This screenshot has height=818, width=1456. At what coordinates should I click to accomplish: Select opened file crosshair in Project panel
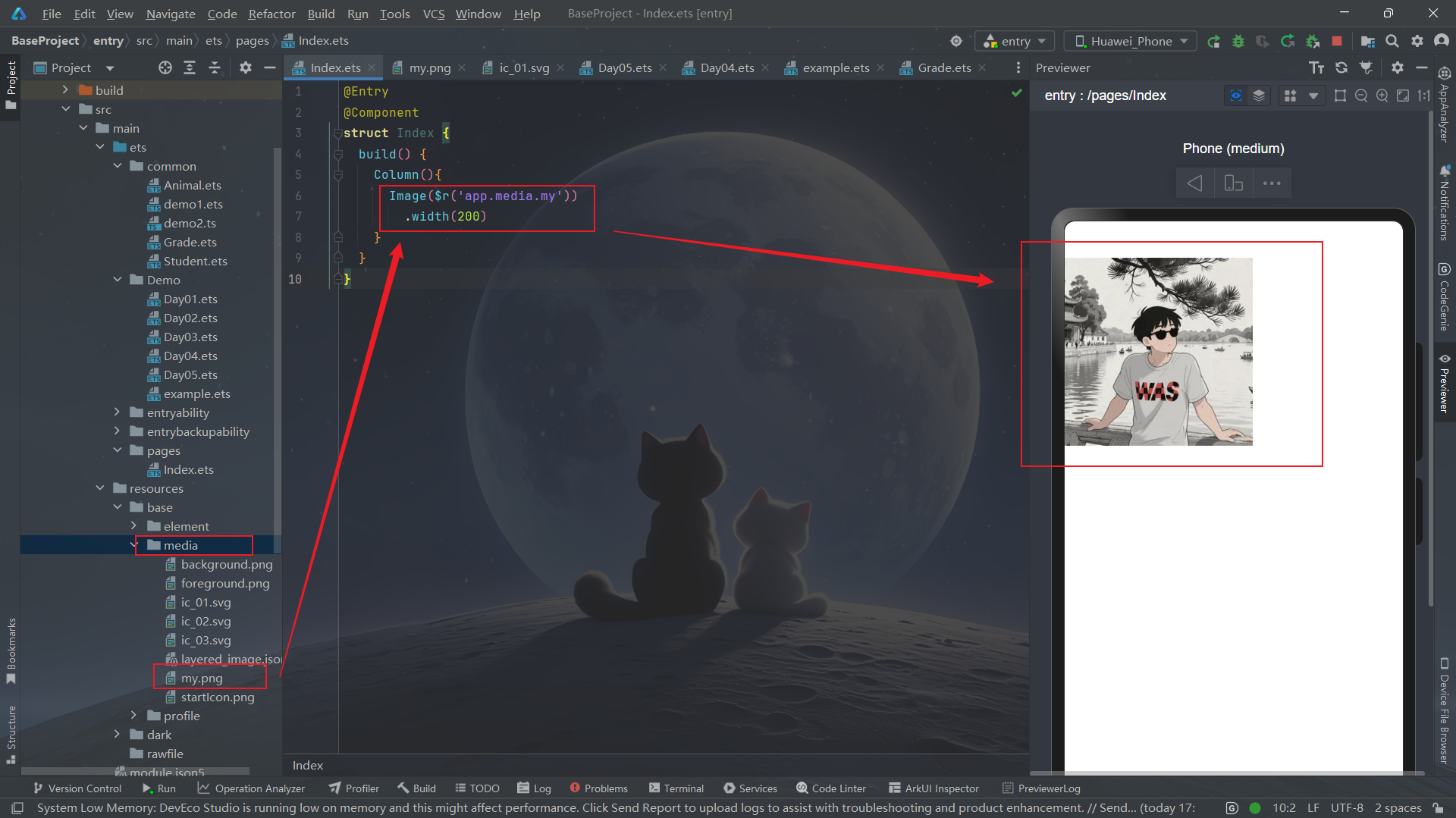coord(165,67)
